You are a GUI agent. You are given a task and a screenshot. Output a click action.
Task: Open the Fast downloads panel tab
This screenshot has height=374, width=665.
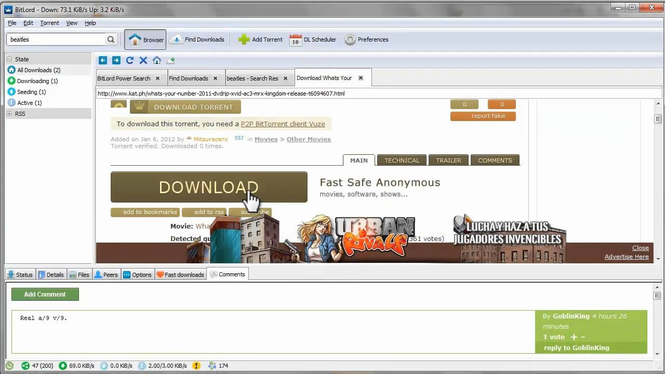tap(180, 275)
